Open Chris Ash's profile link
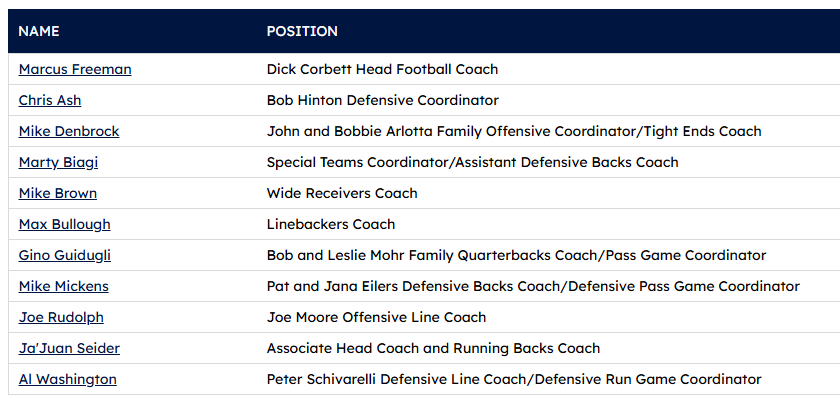840x404 pixels. (x=50, y=100)
